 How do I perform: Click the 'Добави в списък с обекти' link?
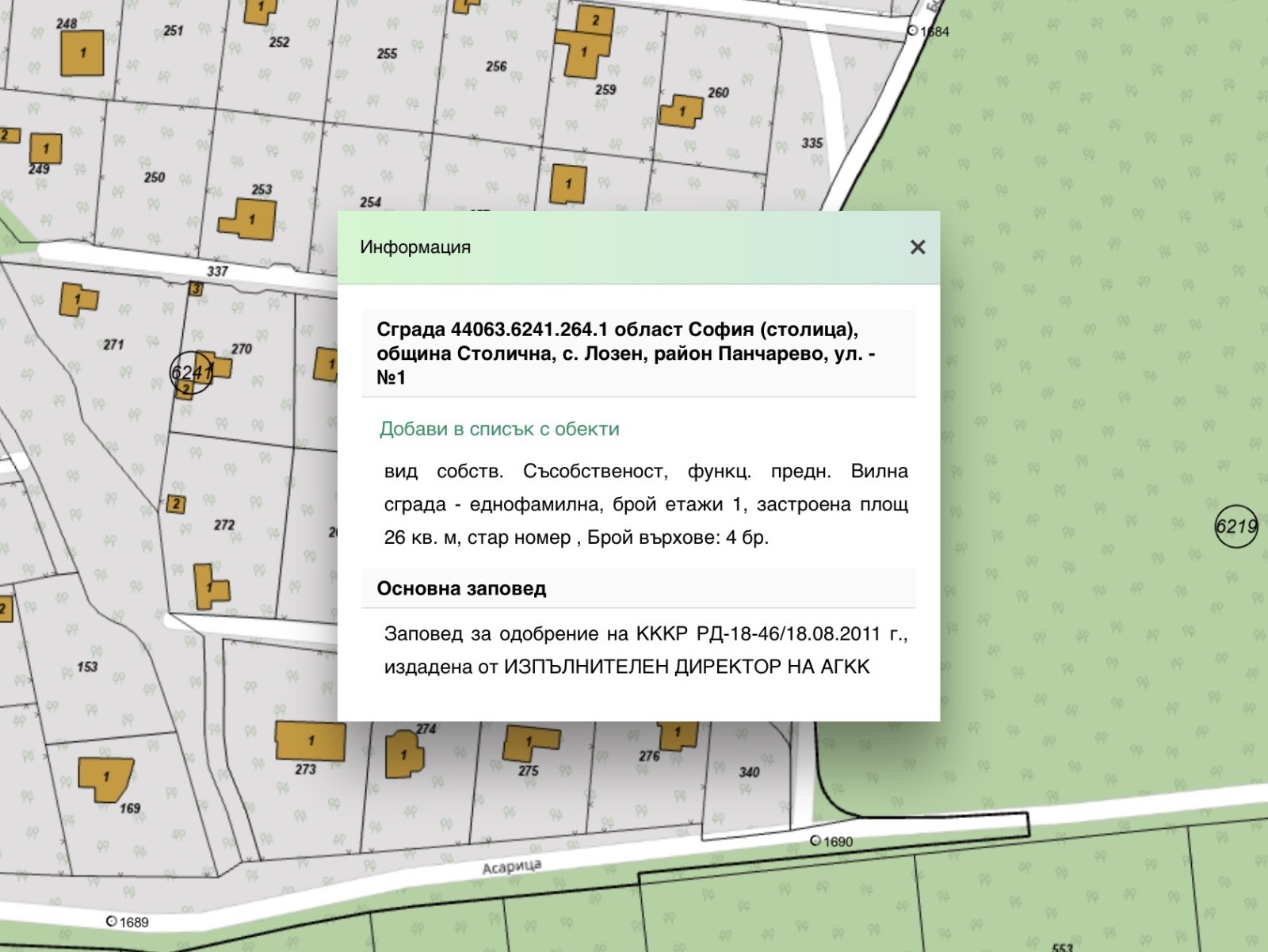click(499, 429)
